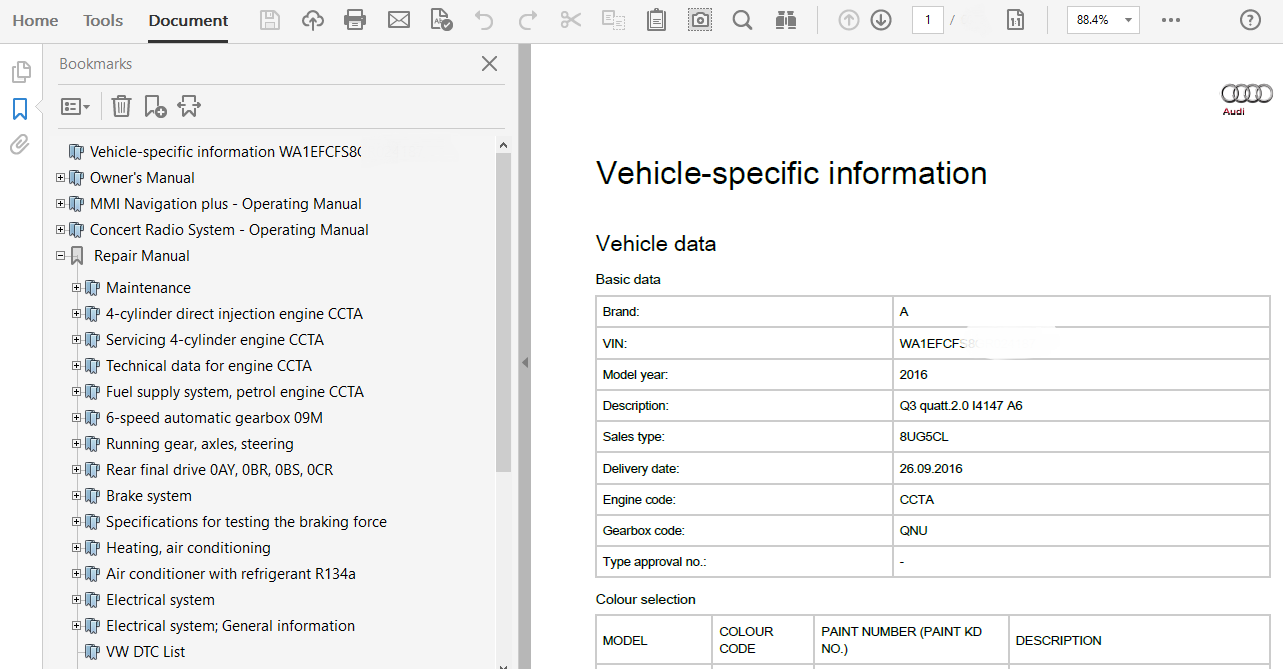Image resolution: width=1283 pixels, height=669 pixels.
Task: Close the Bookmarks panel
Action: point(489,64)
